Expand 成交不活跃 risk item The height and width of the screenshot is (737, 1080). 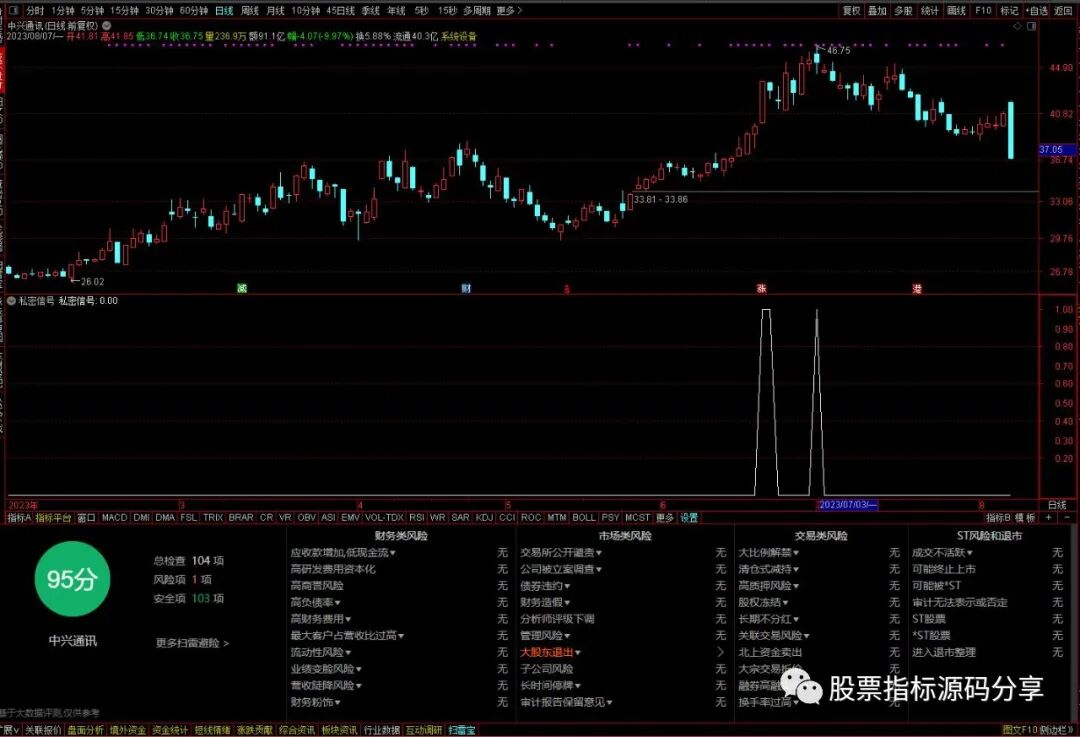point(942,552)
